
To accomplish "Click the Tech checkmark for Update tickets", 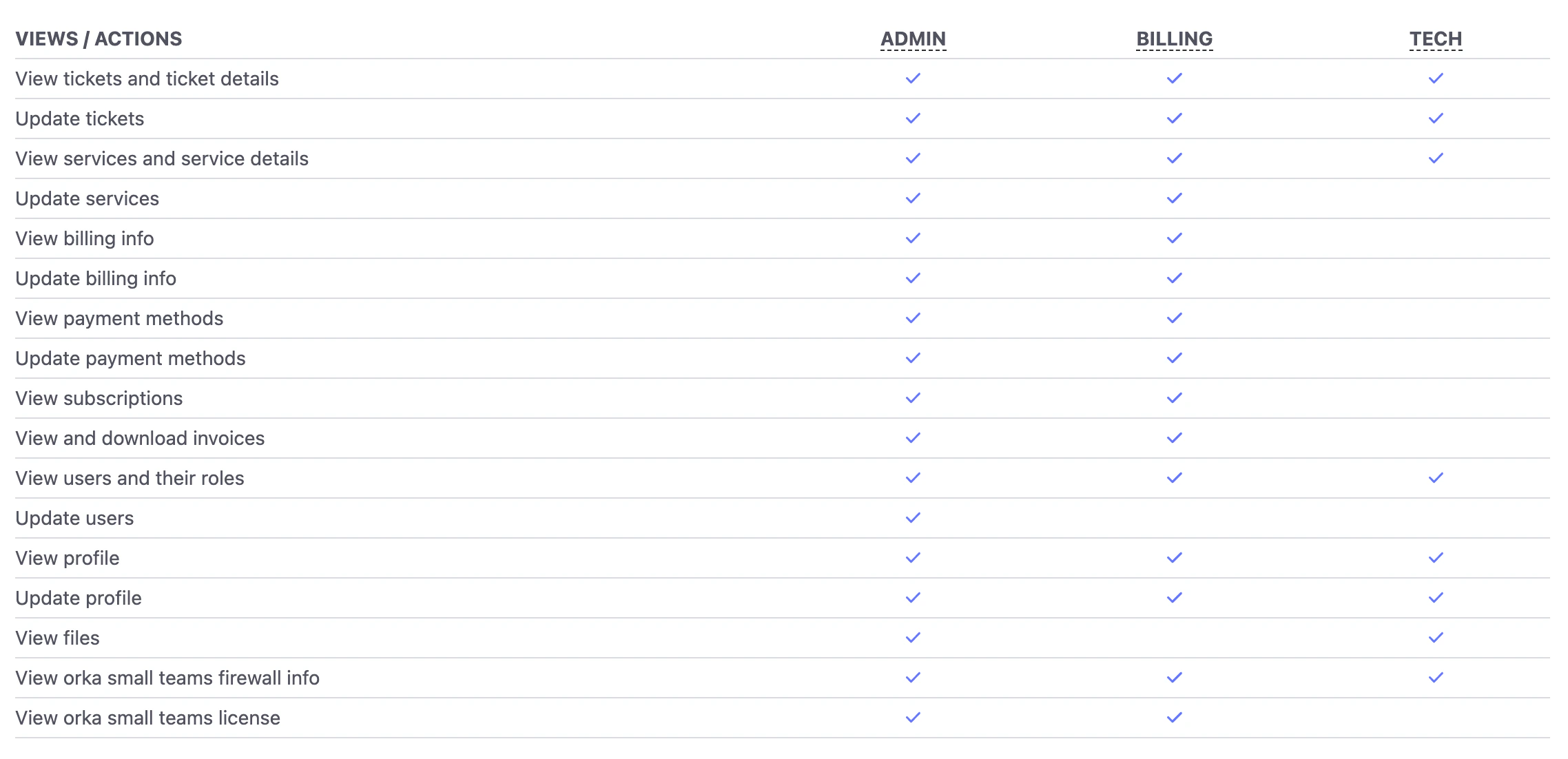I will [x=1436, y=118].
